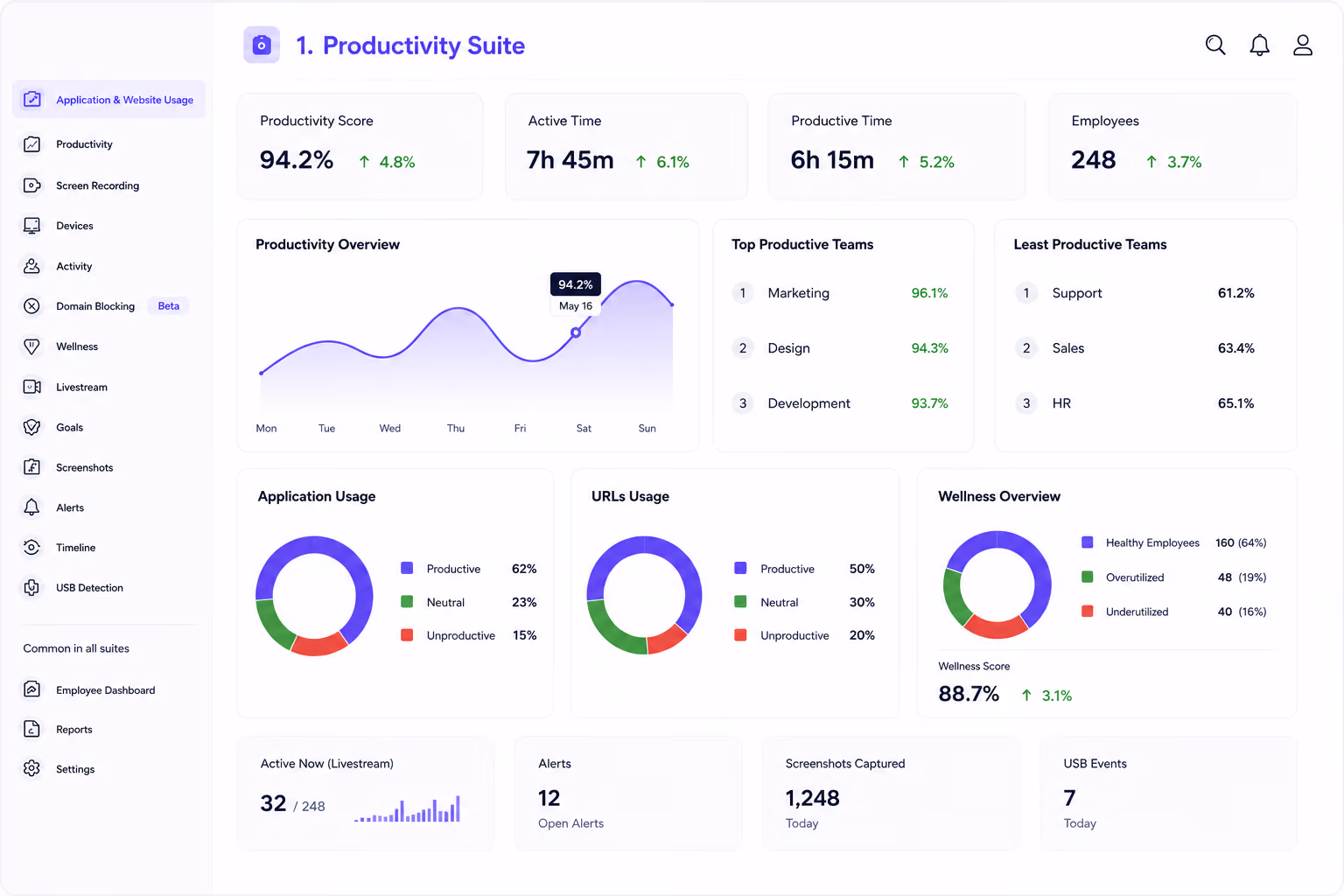Open Domain Blocking label in sidebar
Viewport: 1344px width, 896px height.
click(95, 306)
